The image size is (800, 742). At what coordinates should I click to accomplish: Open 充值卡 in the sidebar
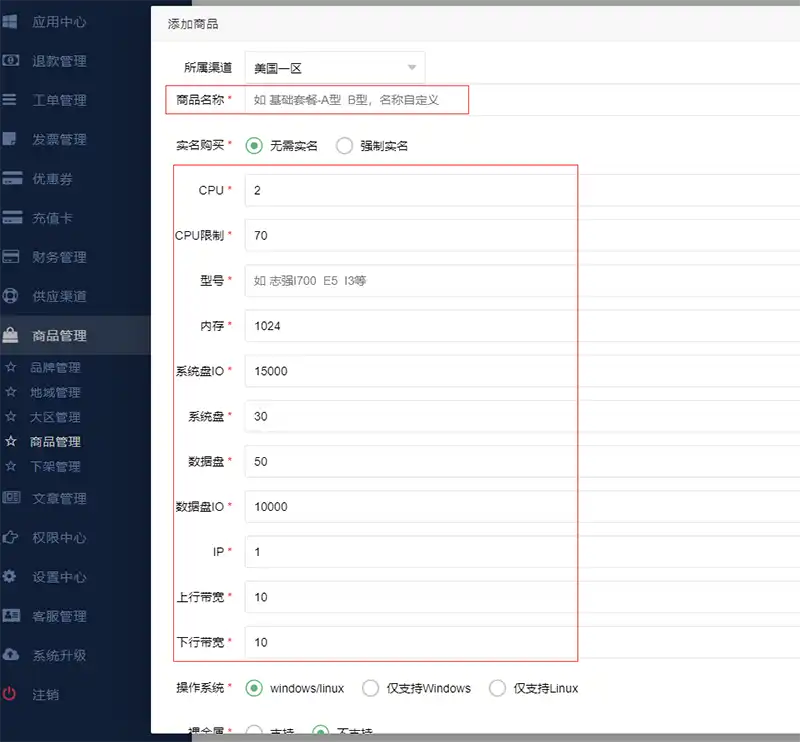point(53,218)
